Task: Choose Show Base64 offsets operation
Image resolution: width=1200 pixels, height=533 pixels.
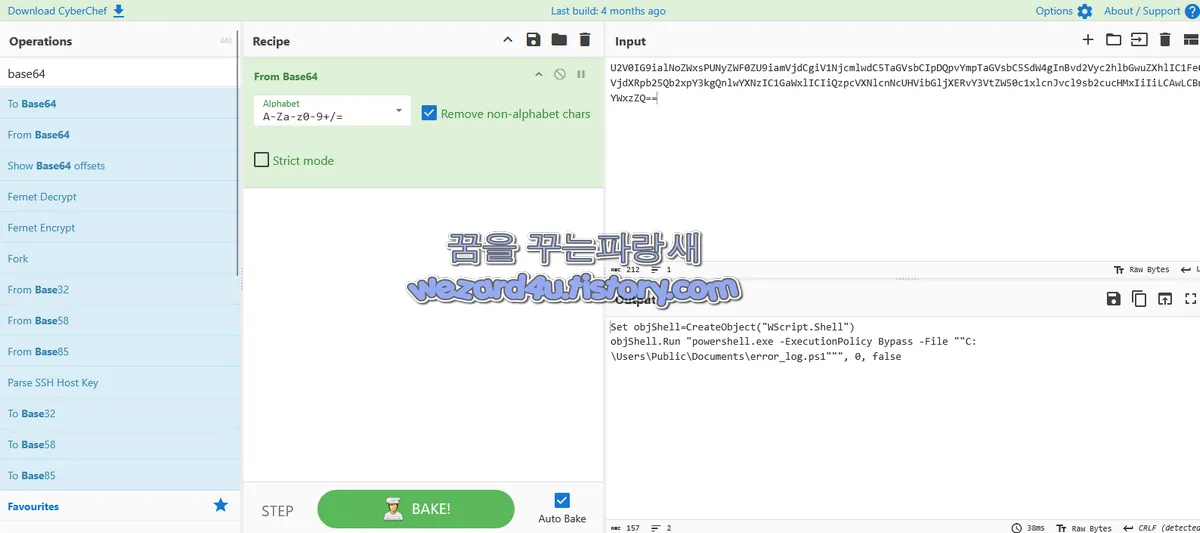Action: [x=120, y=166]
